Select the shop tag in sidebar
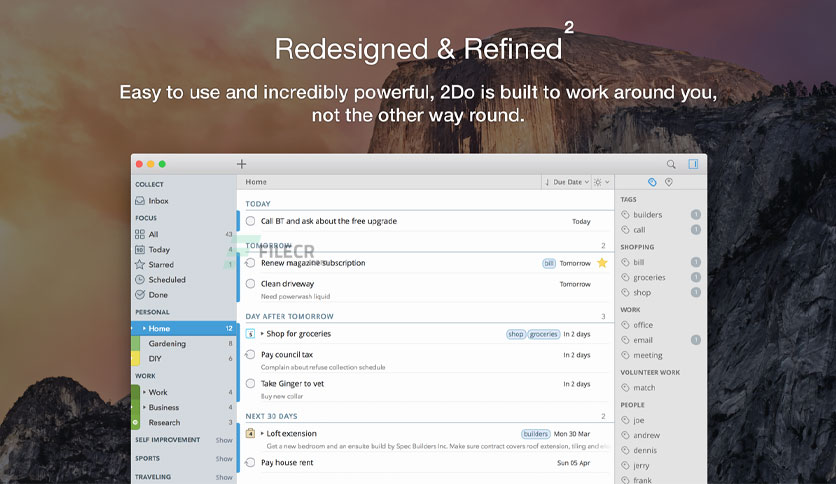836x484 pixels. click(x=642, y=293)
